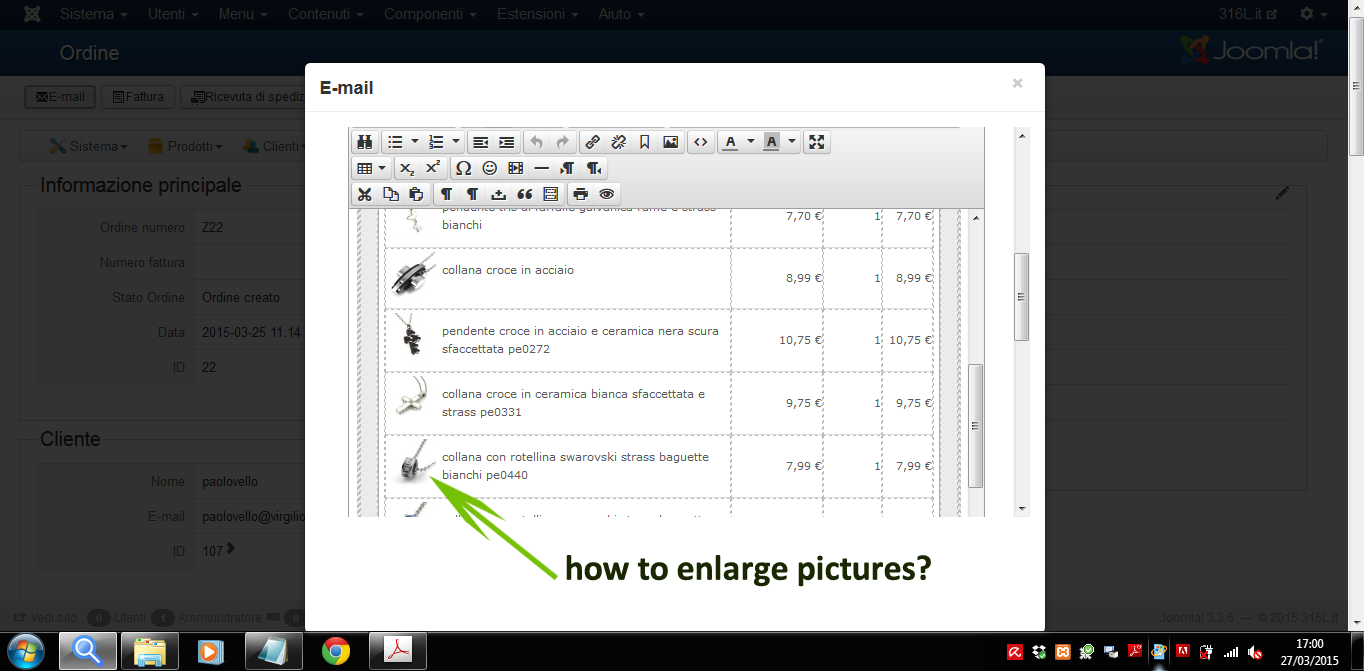Print the editor content
The width and height of the screenshot is (1364, 671).
pos(580,194)
